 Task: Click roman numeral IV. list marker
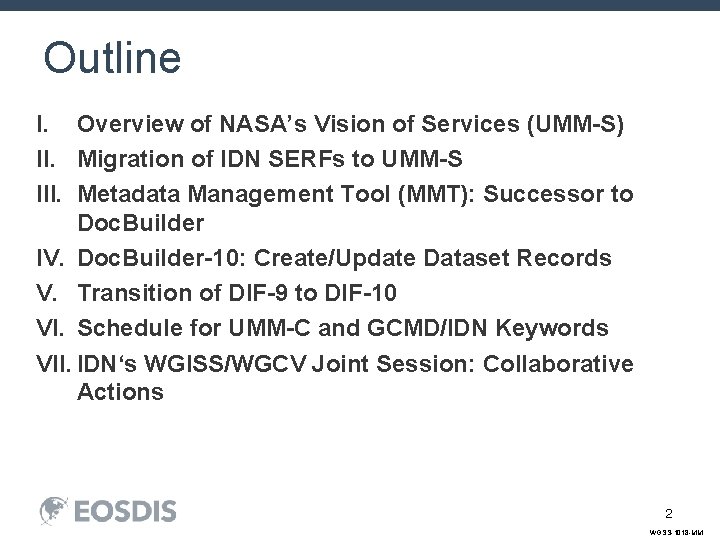(50, 258)
